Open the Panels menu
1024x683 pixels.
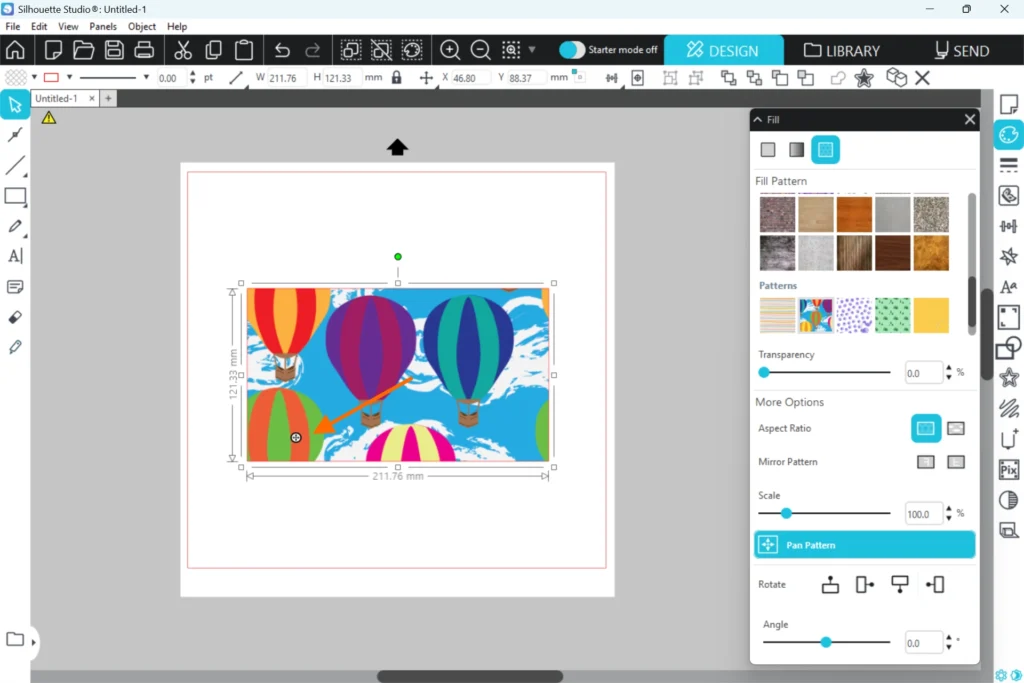(x=103, y=26)
